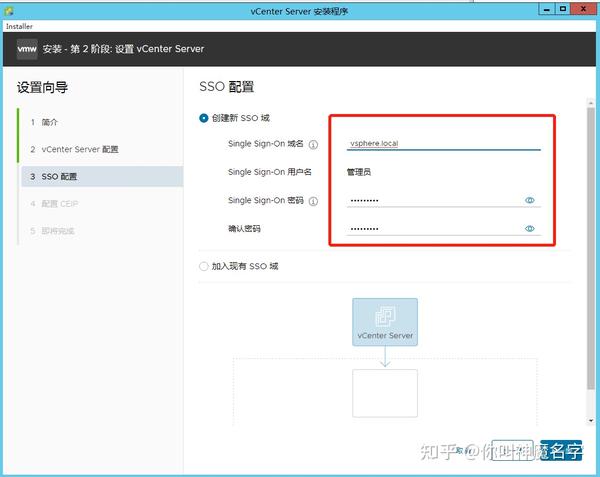Reveal the 确认密码 field using its eye icon
This screenshot has width=600, height=477.
[530, 228]
